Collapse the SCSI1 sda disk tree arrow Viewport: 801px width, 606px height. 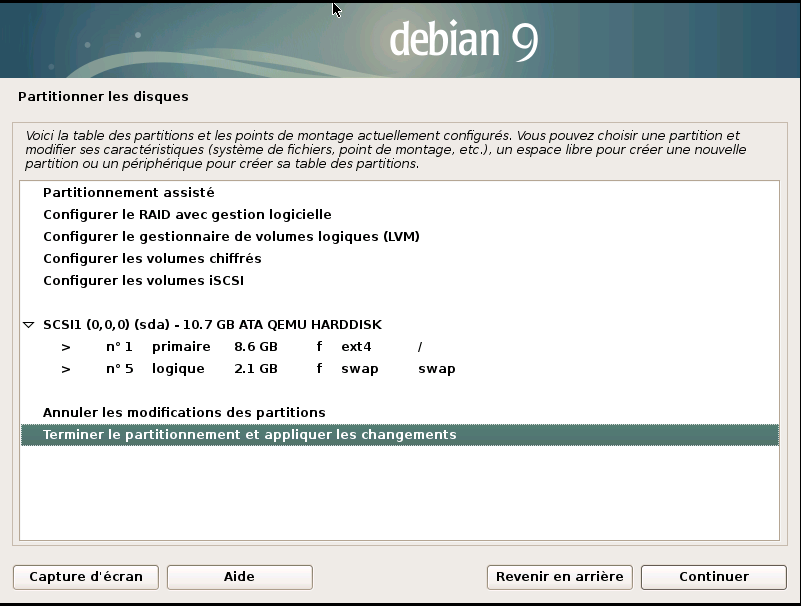[x=29, y=325]
